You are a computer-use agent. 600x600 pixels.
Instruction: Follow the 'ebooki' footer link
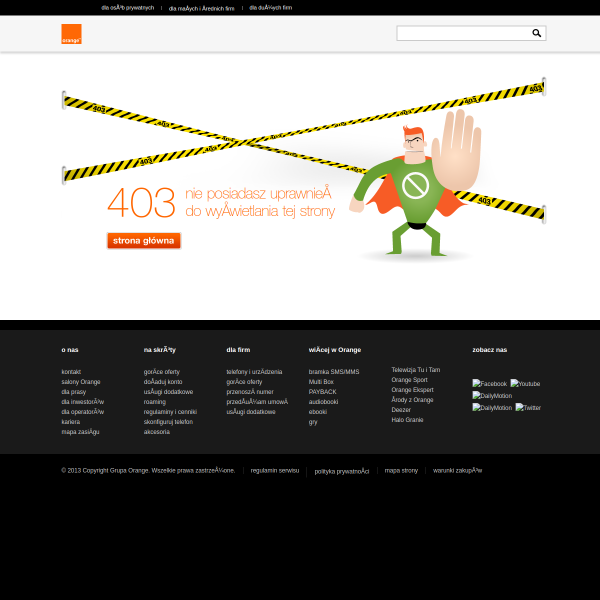point(318,411)
